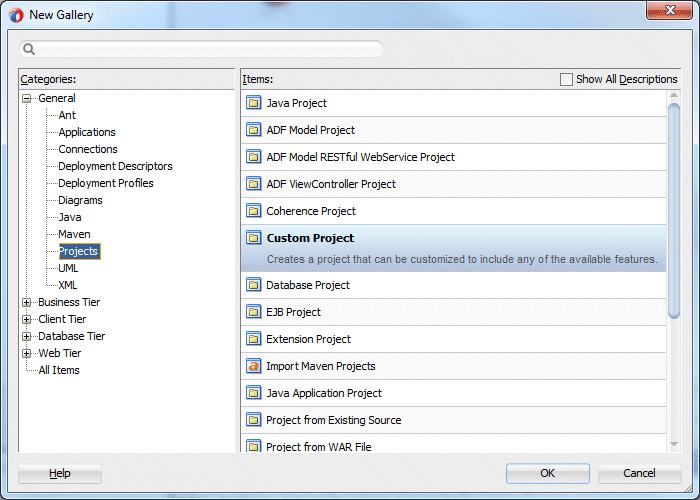Select the Applications category
Viewport: 700px width, 500px height.
(87, 132)
